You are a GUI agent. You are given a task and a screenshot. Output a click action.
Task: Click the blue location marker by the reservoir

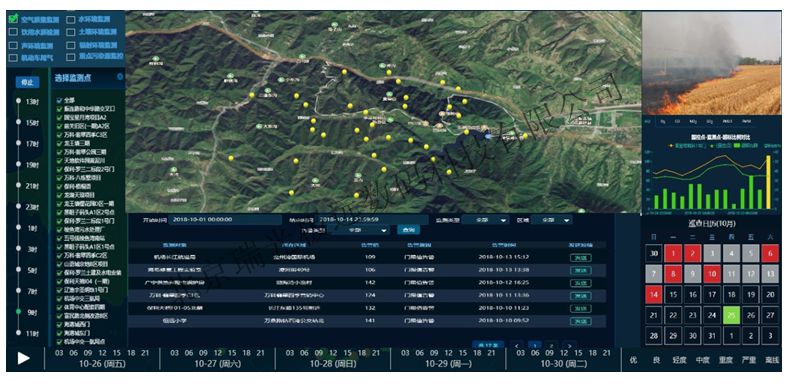click(x=487, y=136)
